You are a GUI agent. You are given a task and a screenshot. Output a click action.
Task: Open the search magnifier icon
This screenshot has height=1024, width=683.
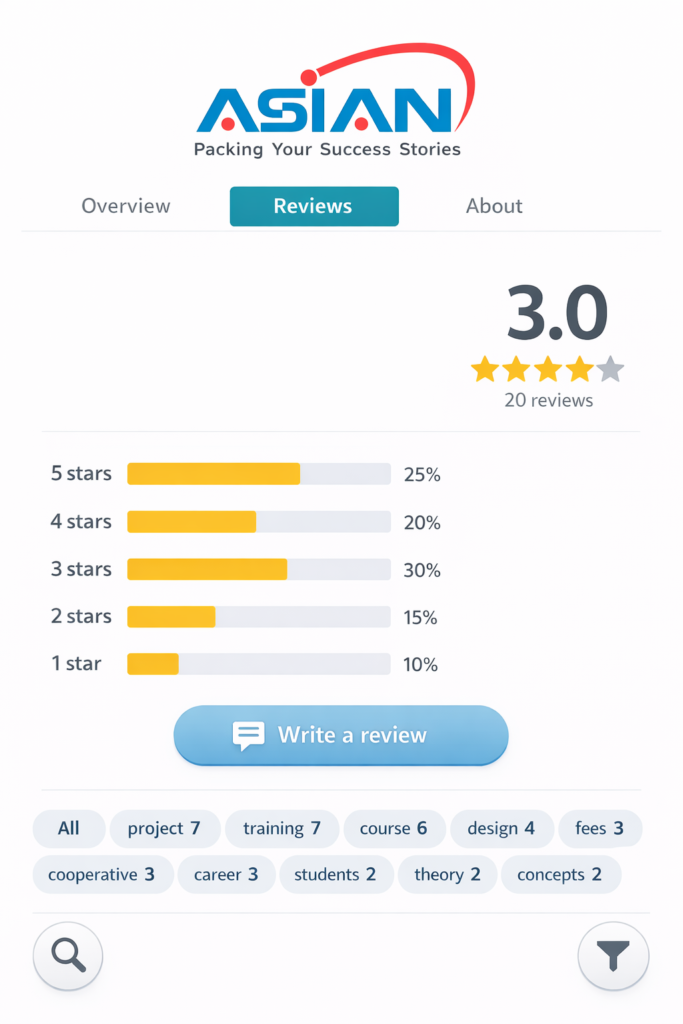point(68,957)
